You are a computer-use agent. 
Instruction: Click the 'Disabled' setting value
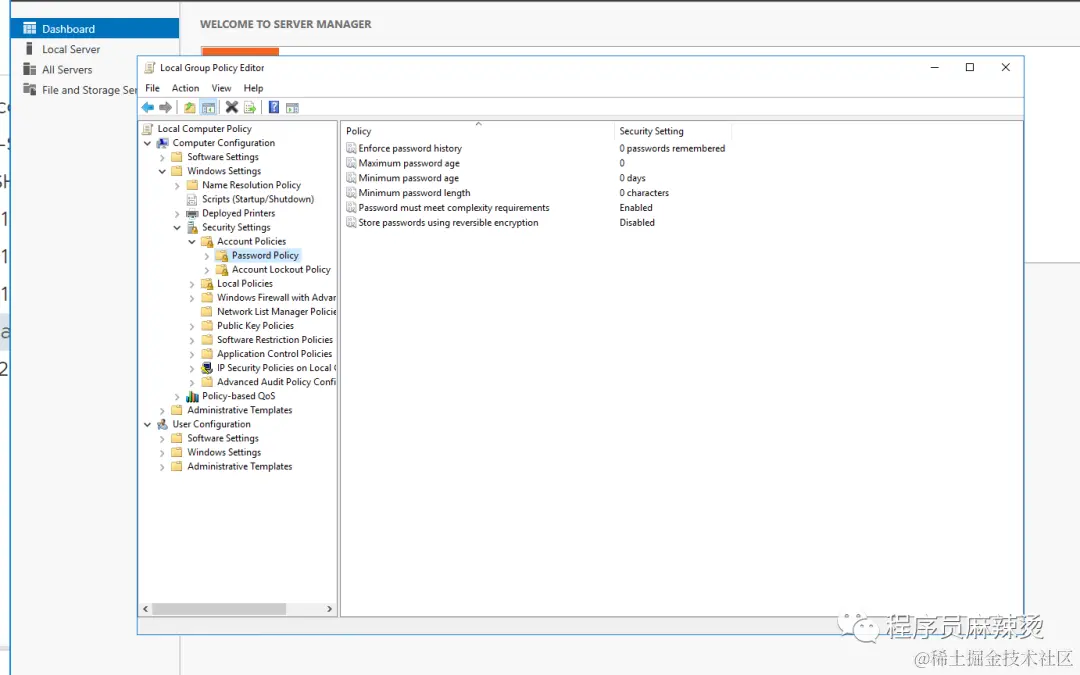[x=637, y=222]
